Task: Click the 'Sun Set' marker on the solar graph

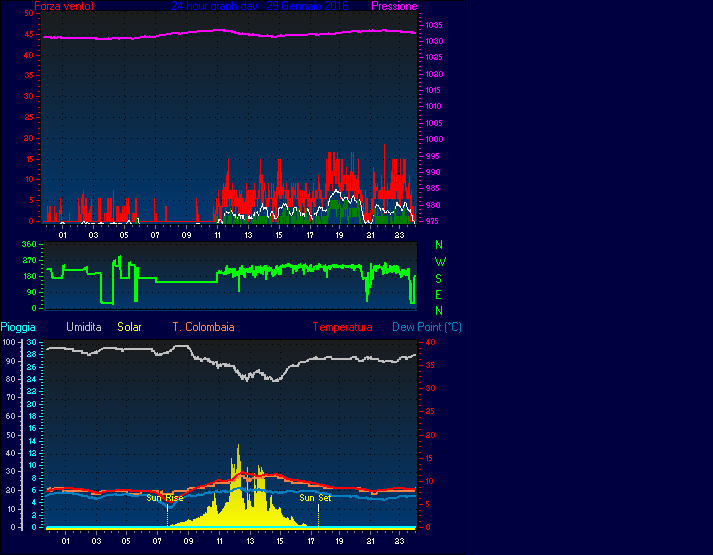Action: (315, 497)
